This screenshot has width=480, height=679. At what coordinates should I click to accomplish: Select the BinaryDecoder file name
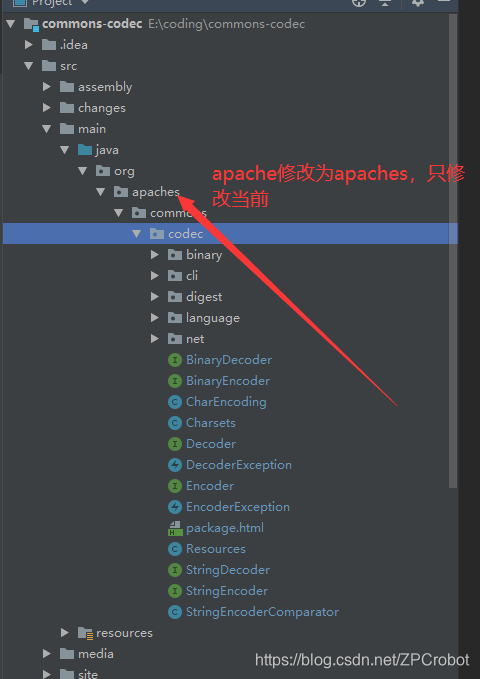tap(229, 360)
